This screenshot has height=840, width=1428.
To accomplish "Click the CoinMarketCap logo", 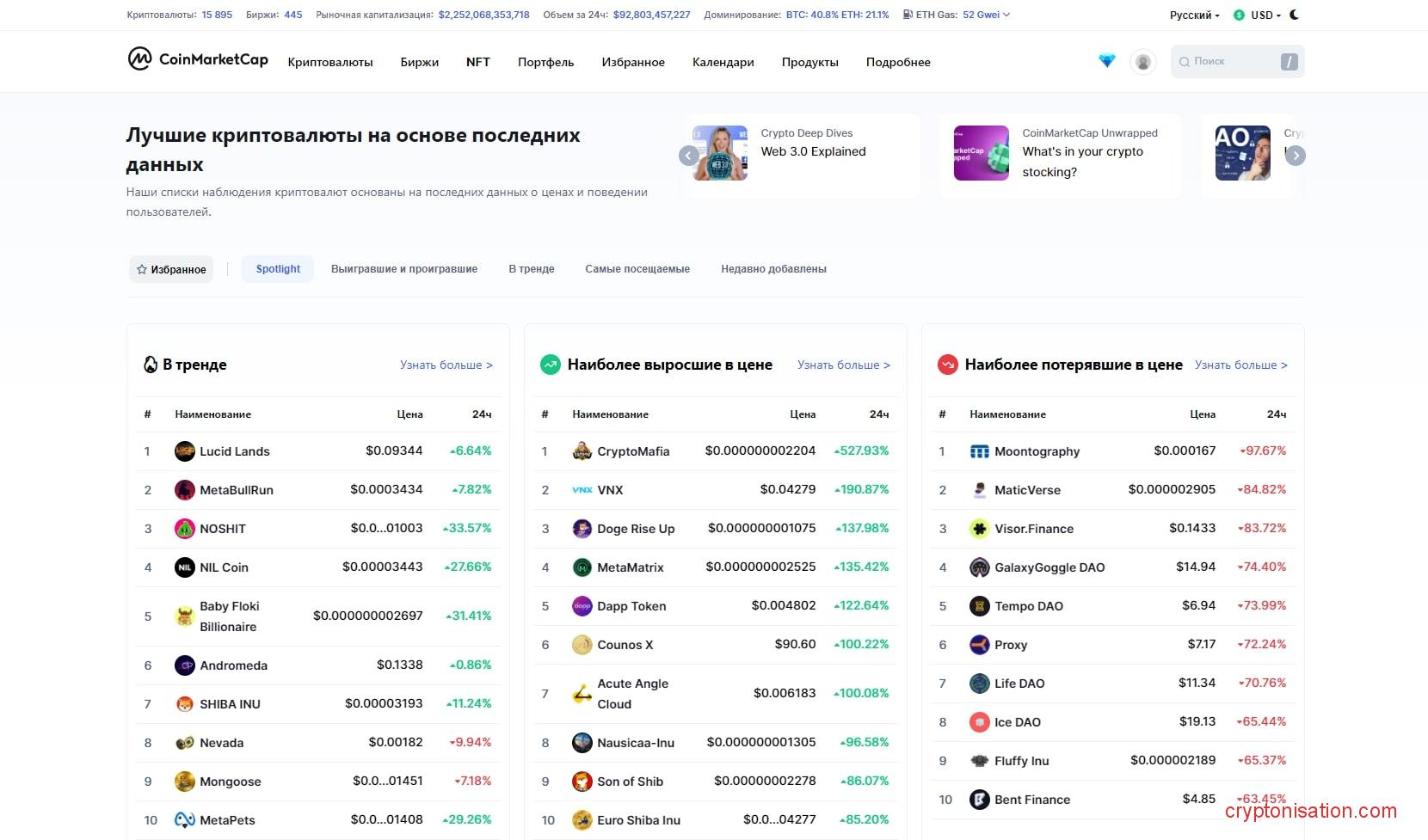I will [198, 59].
